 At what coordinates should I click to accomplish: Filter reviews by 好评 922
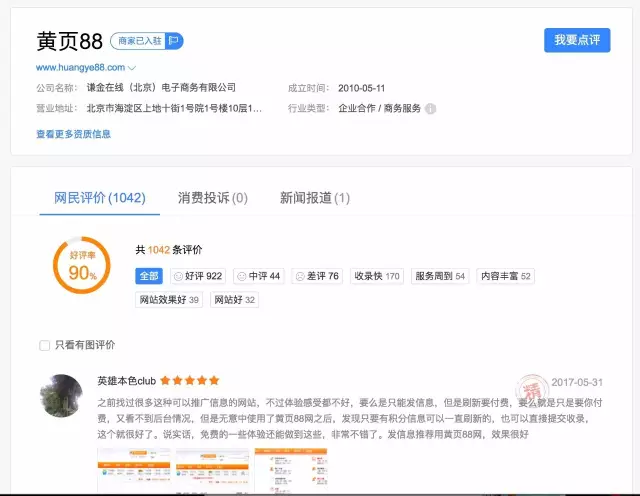point(198,276)
